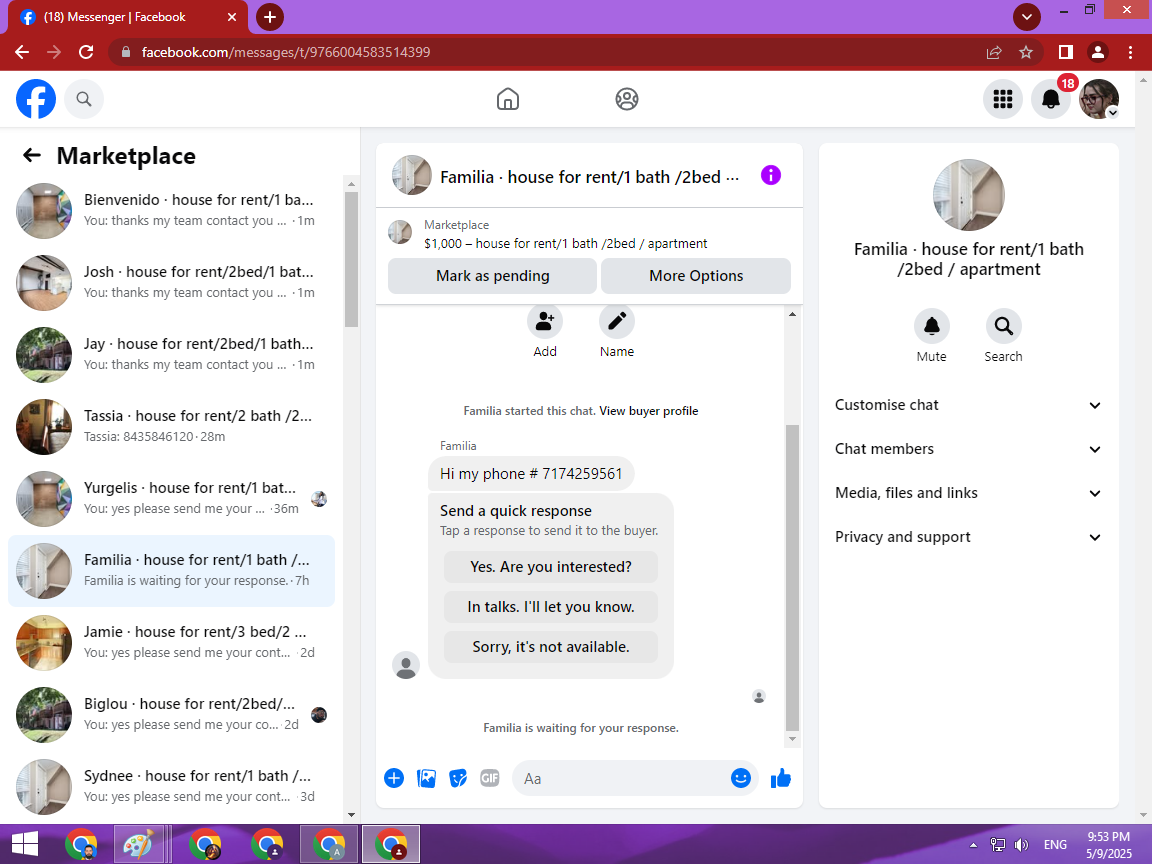Expand Chat members section
1154x866 pixels.
tap(968, 449)
